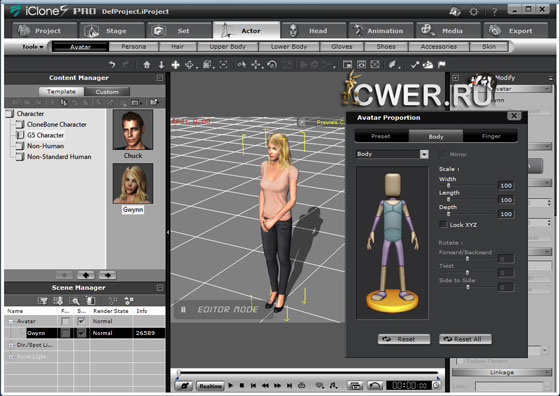The height and width of the screenshot is (396, 560).
Task: Click the full screen toggle icon
Action: click(375, 65)
